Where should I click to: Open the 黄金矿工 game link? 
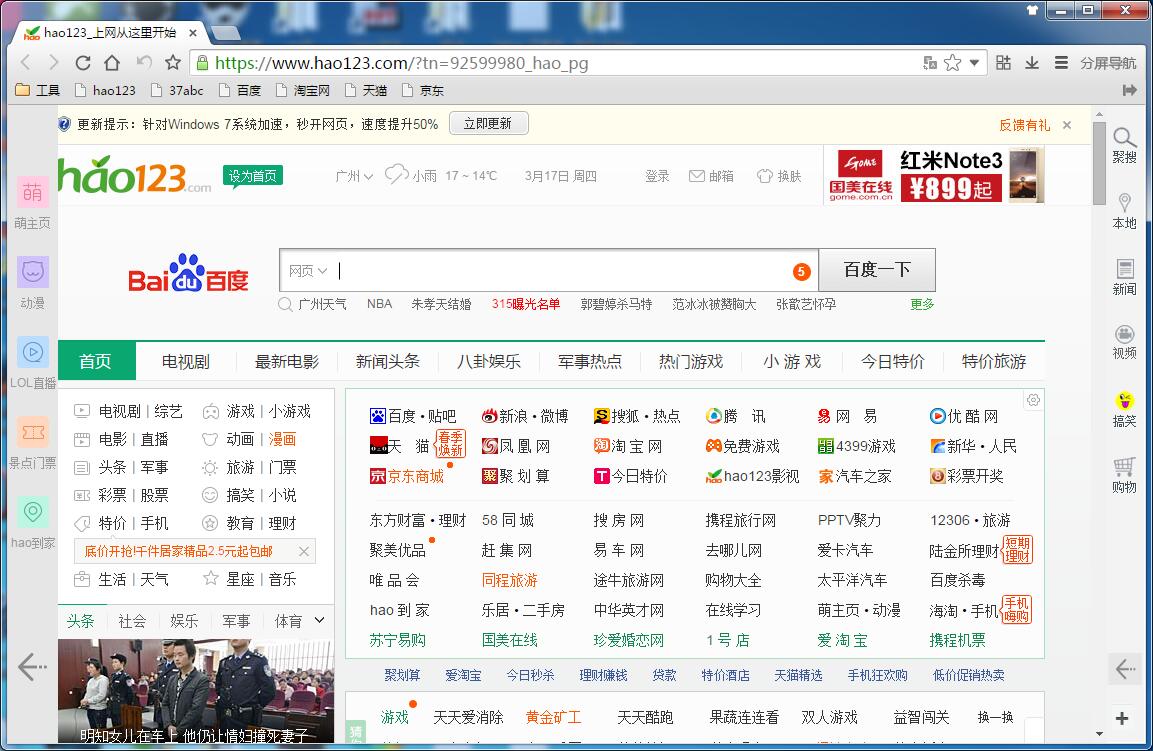tap(553, 717)
